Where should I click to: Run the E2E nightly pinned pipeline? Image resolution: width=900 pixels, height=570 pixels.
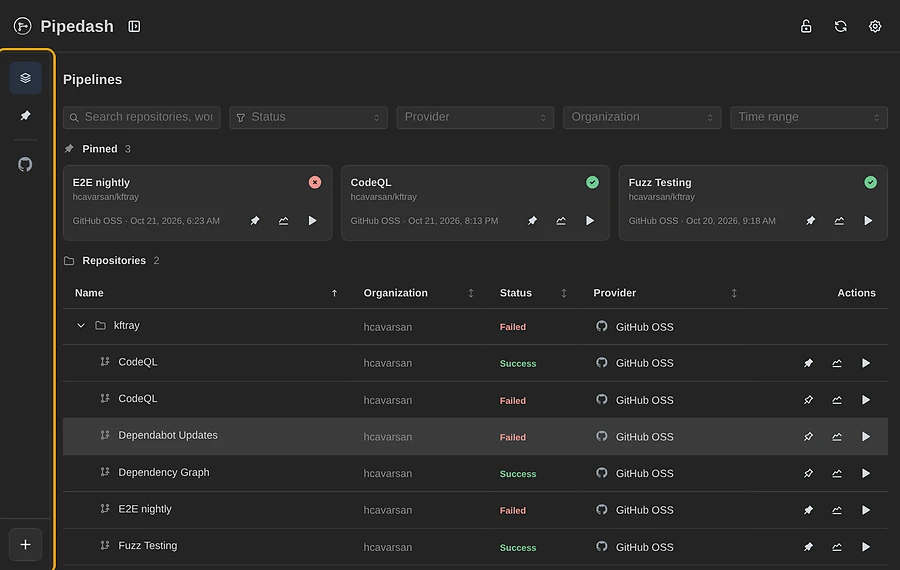click(312, 220)
